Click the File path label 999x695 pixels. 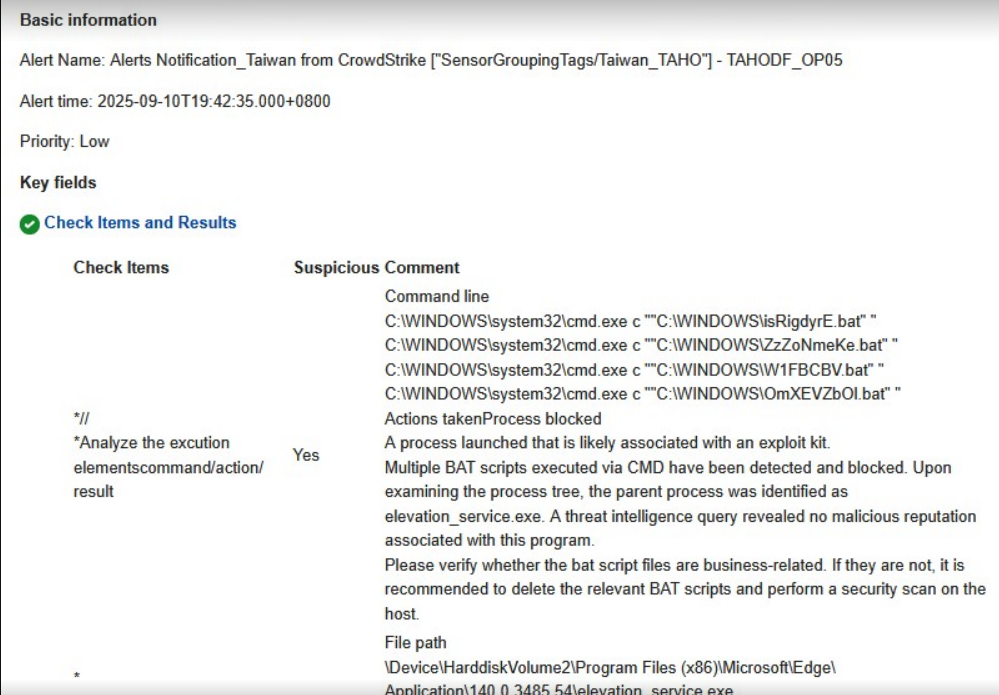tap(415, 643)
